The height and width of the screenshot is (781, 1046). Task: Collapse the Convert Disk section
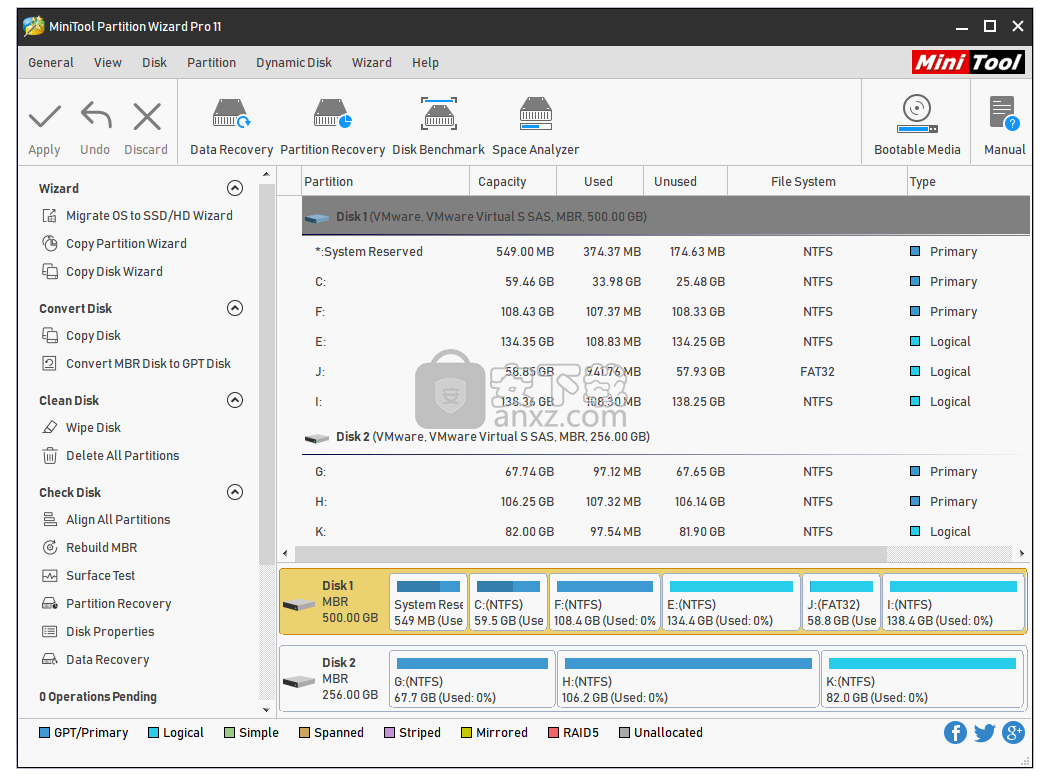point(235,308)
